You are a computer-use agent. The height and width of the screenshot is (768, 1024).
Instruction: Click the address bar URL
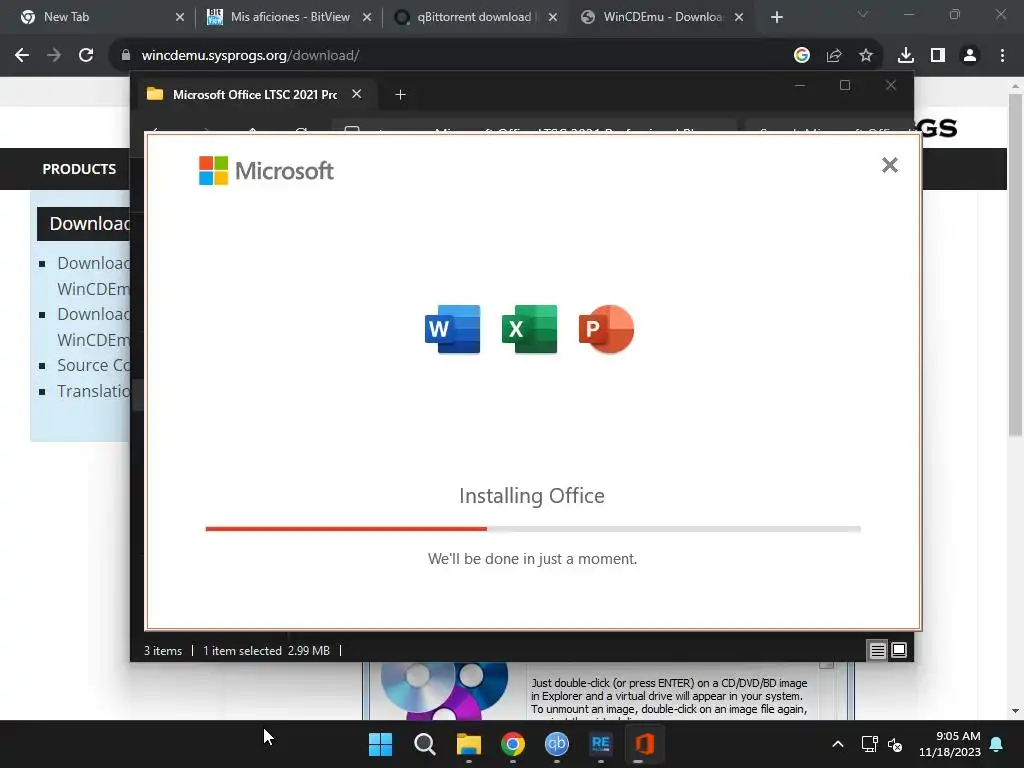click(250, 56)
